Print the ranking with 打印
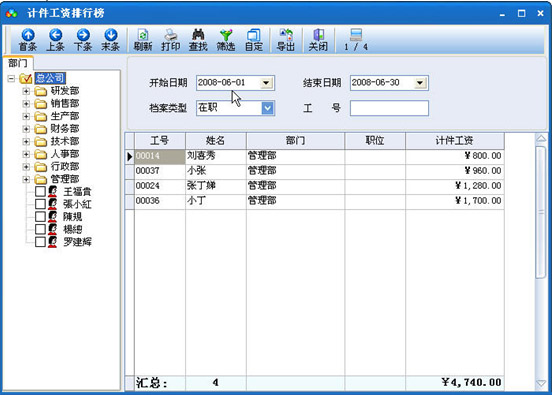The height and width of the screenshot is (395, 553). [171, 40]
